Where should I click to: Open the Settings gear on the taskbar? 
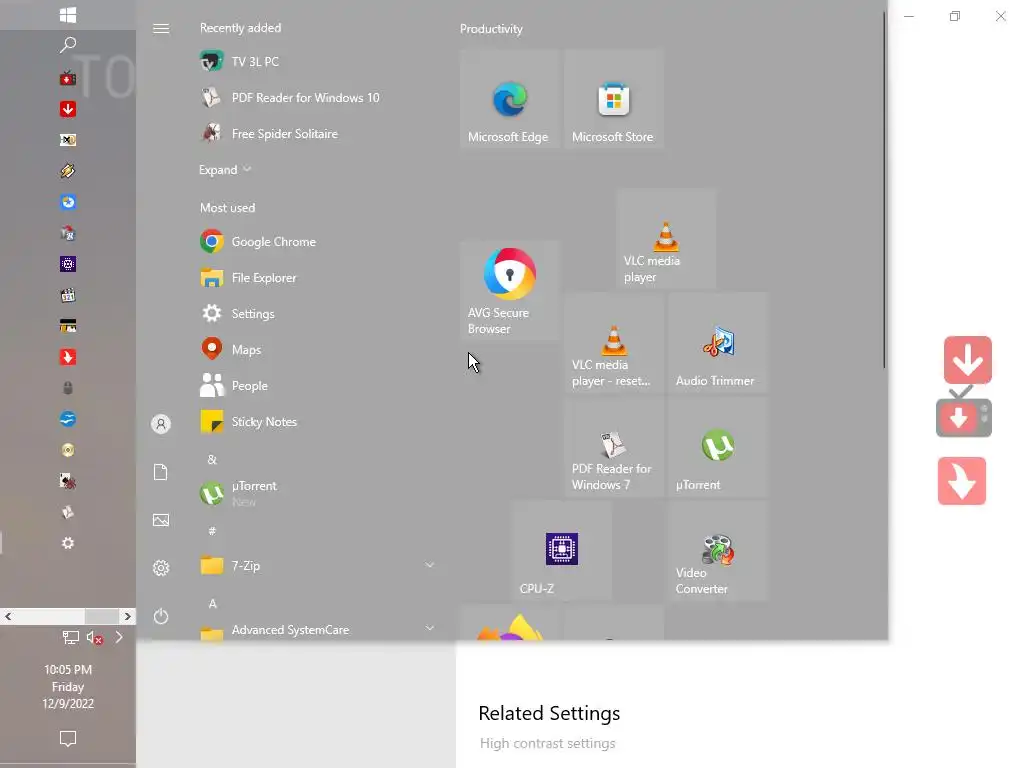[68, 543]
